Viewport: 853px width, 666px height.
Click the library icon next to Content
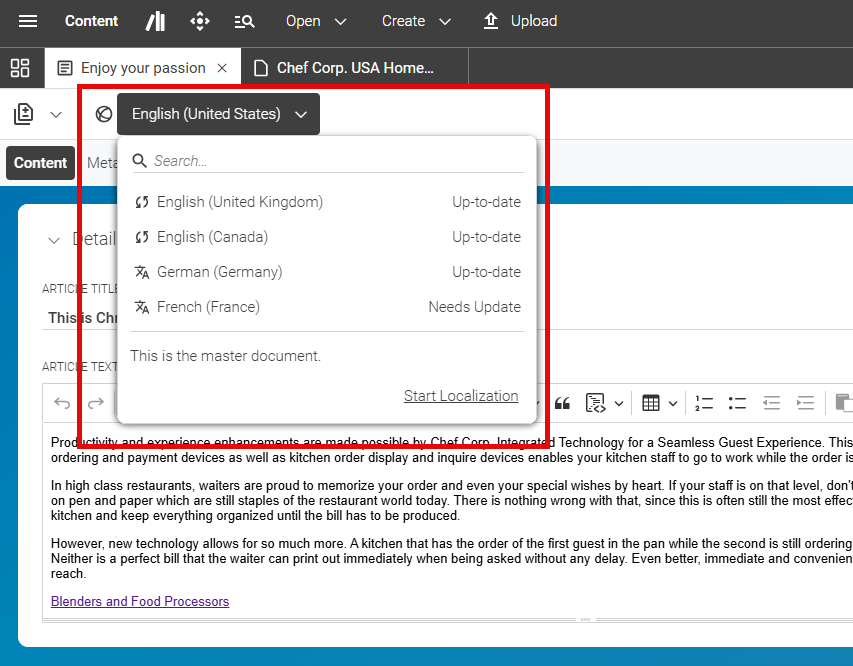[x=155, y=21]
